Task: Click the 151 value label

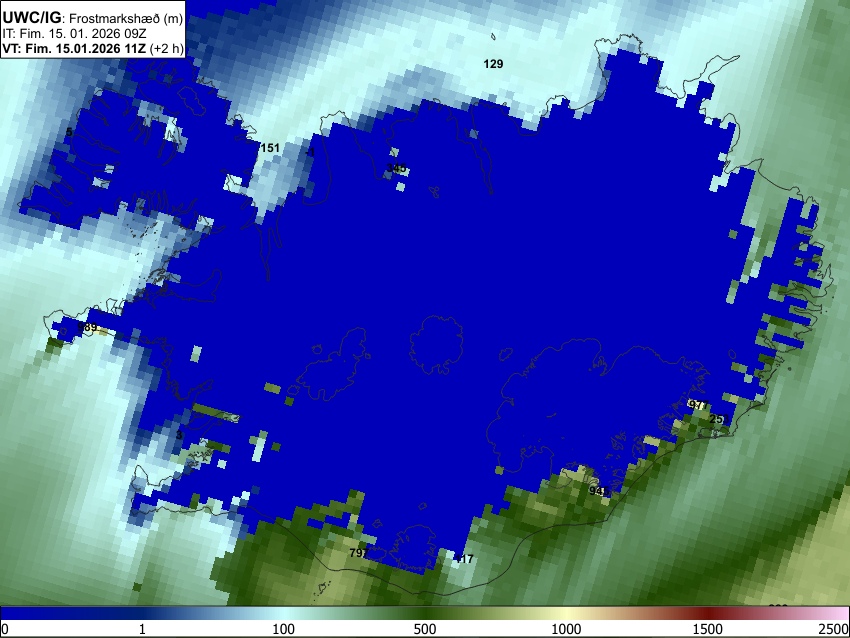Action: pos(270,147)
